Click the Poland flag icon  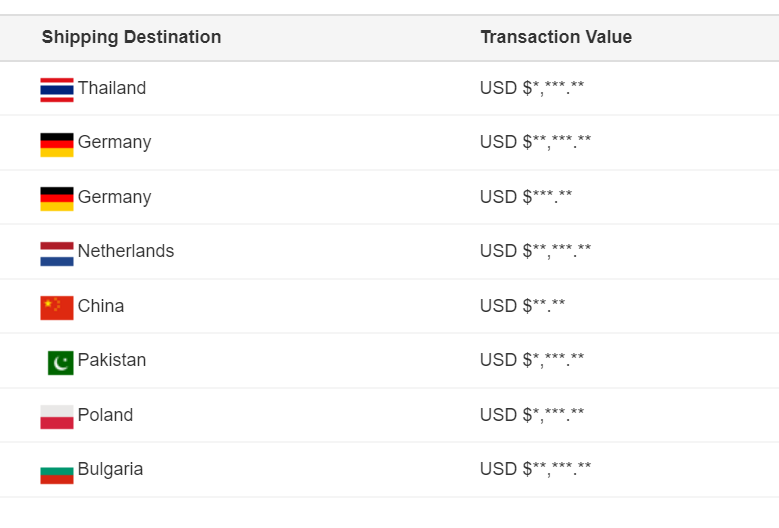pyautogui.click(x=57, y=417)
